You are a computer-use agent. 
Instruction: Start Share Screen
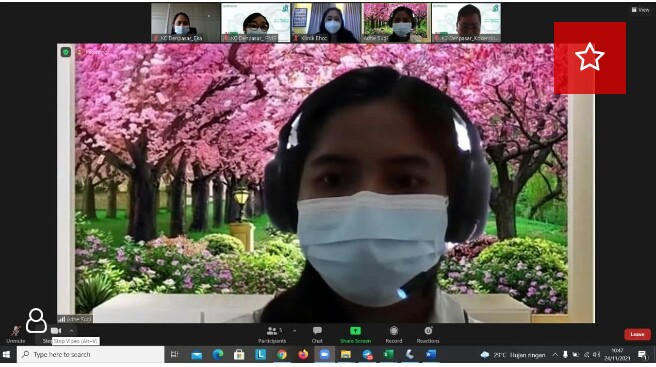click(x=355, y=335)
